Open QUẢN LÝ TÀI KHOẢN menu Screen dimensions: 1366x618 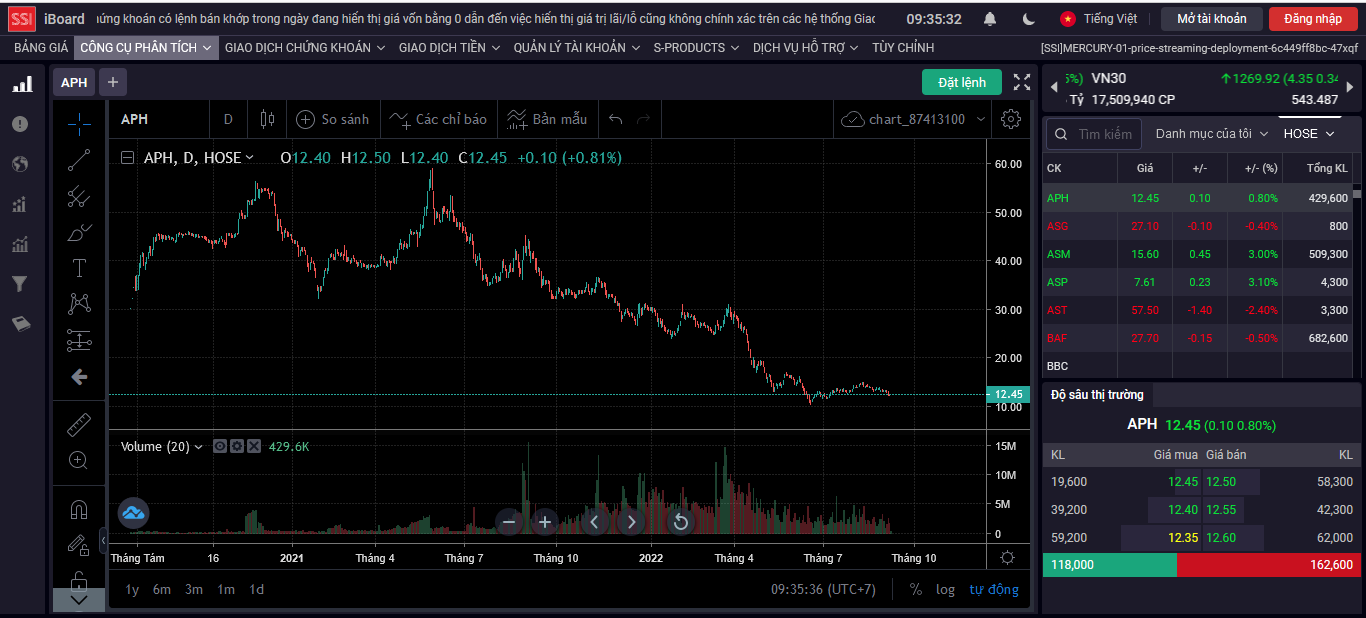pyautogui.click(x=577, y=47)
